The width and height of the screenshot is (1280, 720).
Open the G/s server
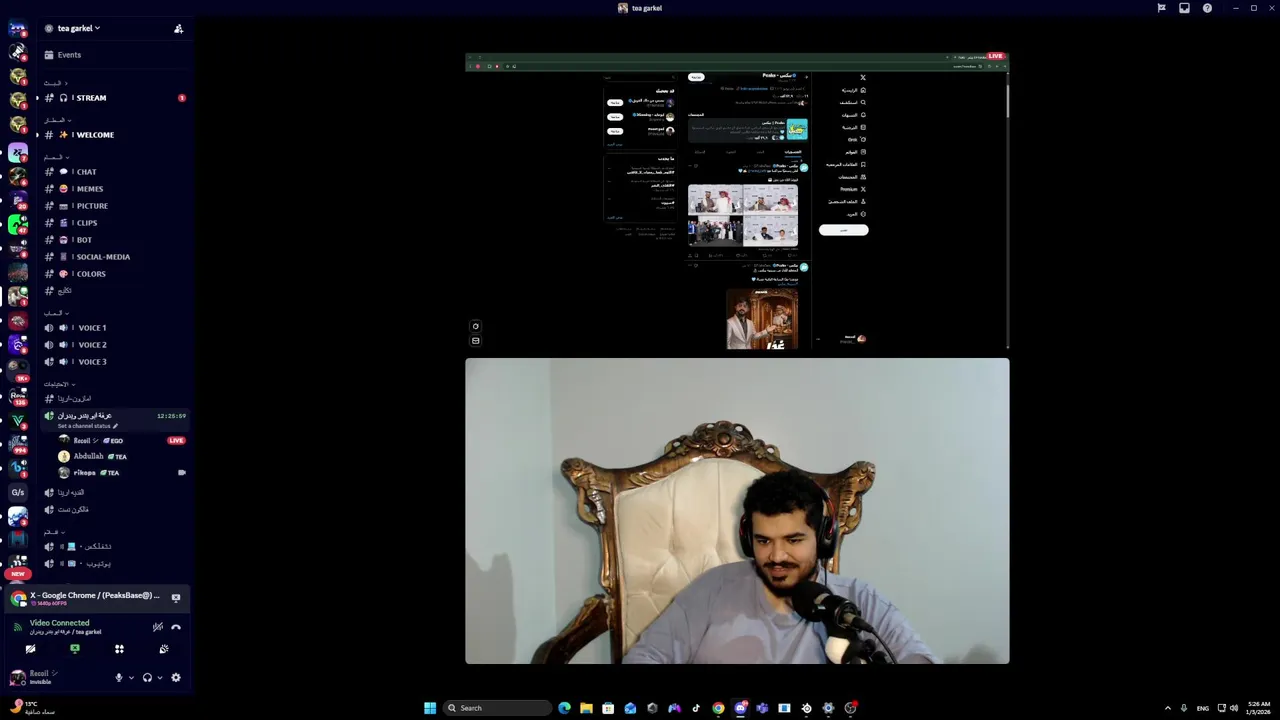coord(18,493)
